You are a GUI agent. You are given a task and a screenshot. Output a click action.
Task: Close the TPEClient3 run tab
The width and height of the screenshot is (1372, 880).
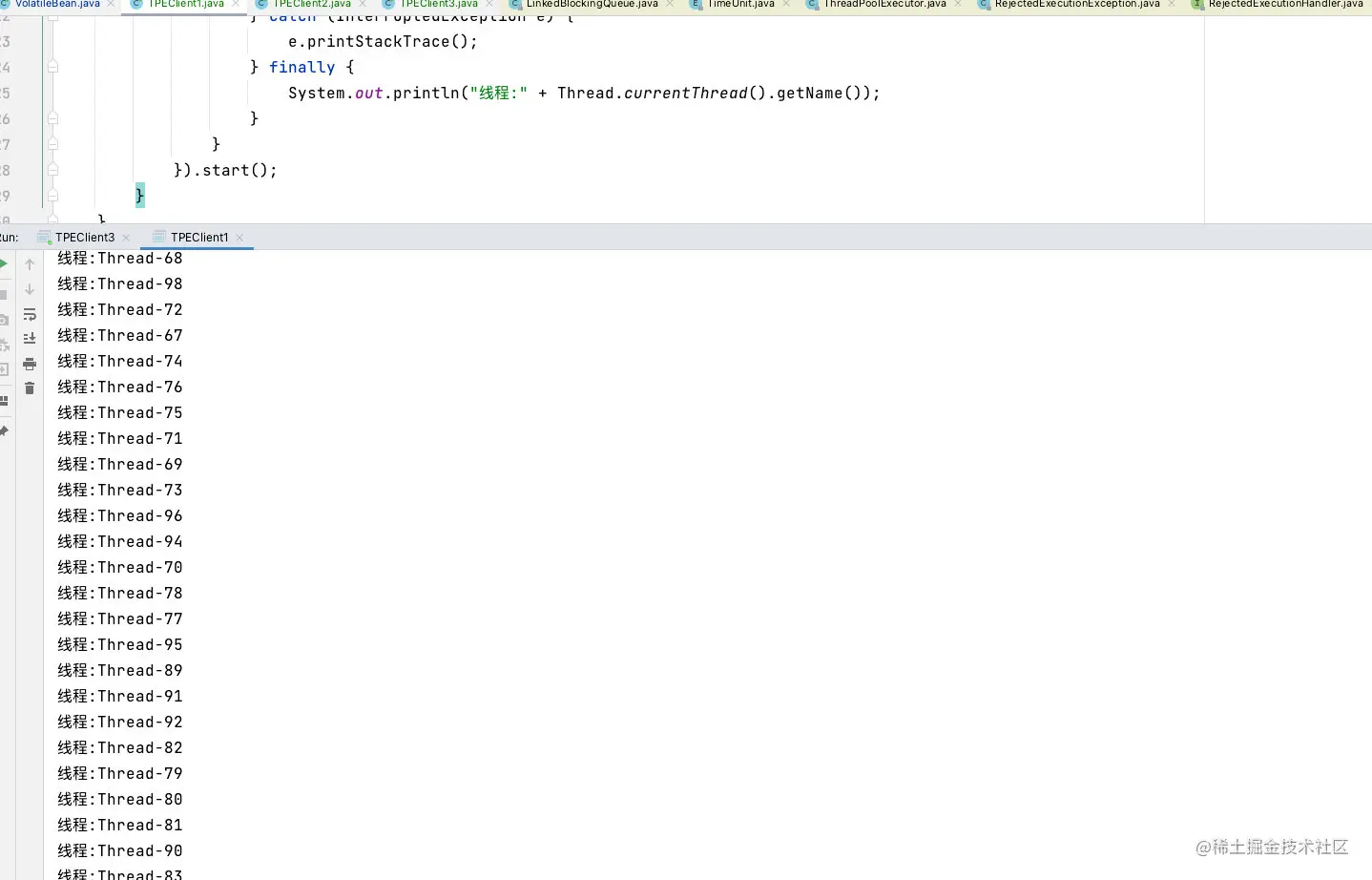[x=126, y=238]
